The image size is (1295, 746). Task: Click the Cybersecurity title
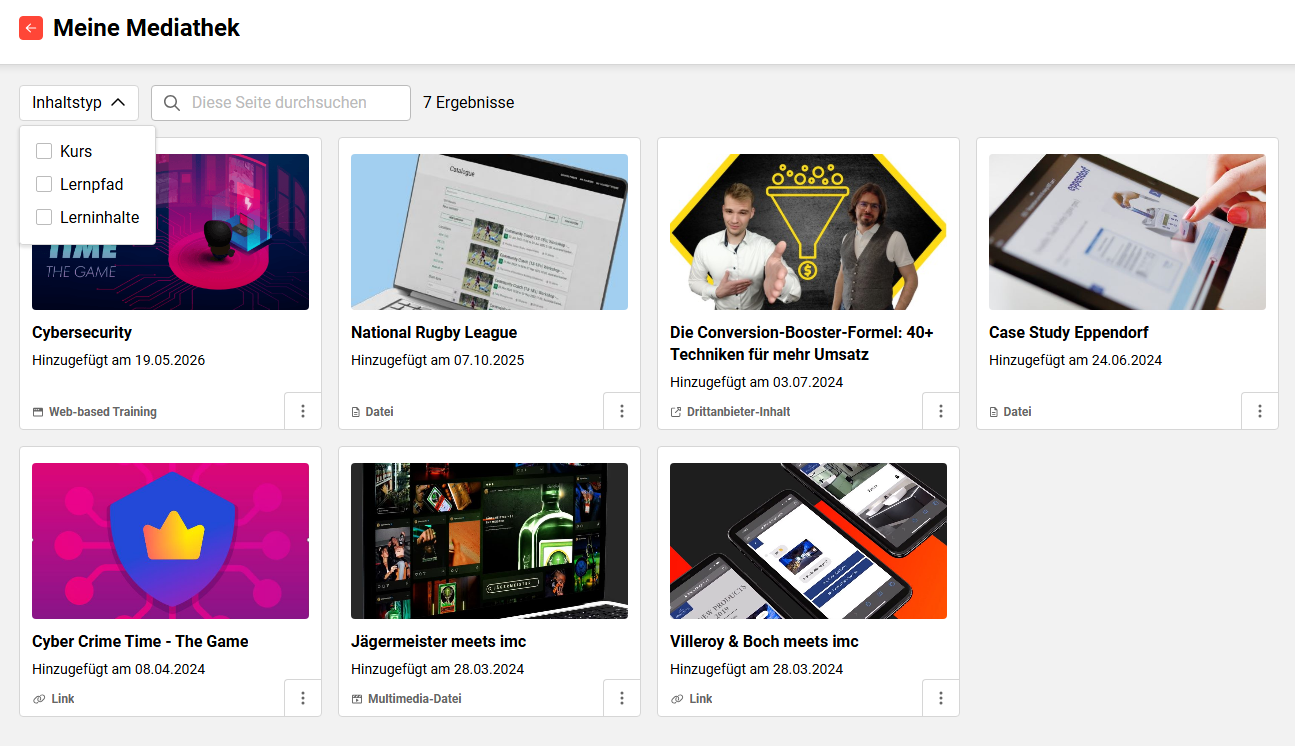pyautogui.click(x=82, y=332)
